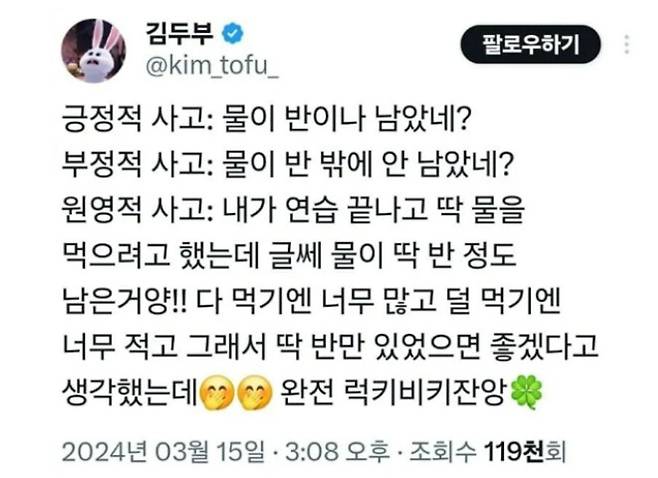658x478 pixels.
Task: Click the 팔로우하기 follow button
Action: tap(530, 44)
